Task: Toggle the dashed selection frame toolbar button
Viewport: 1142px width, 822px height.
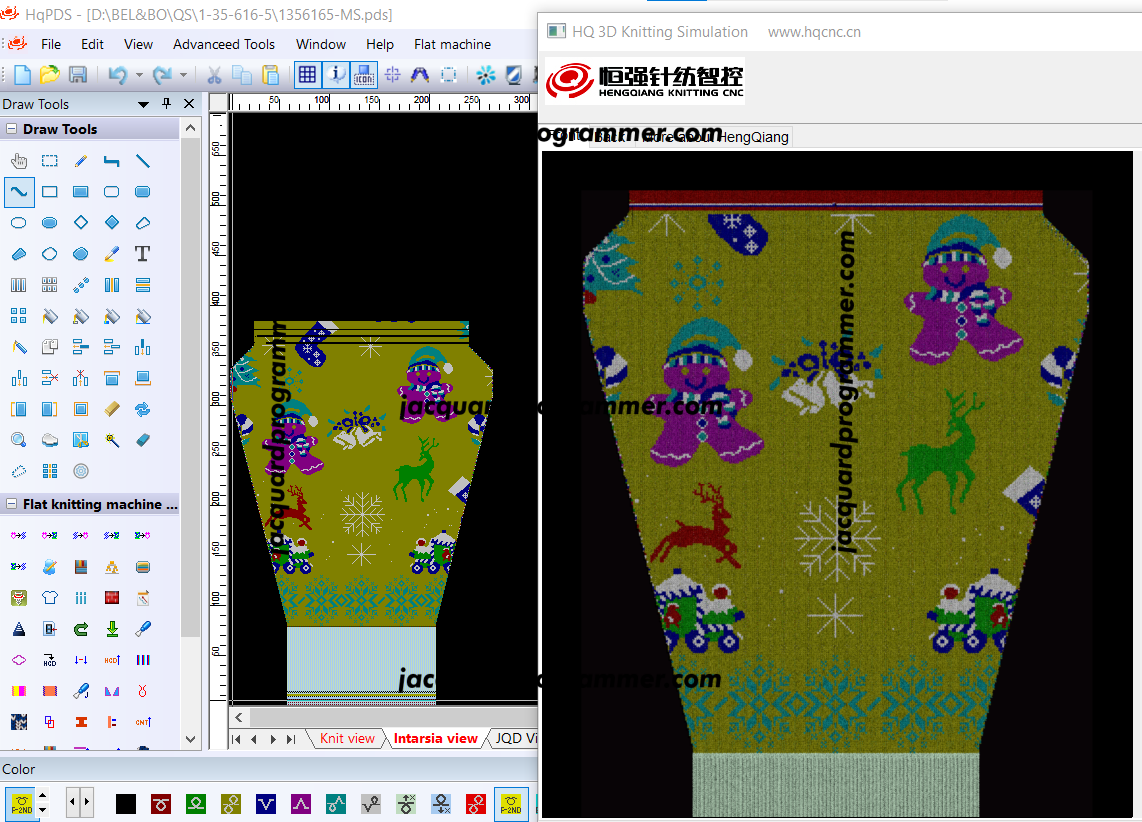Action: (449, 74)
